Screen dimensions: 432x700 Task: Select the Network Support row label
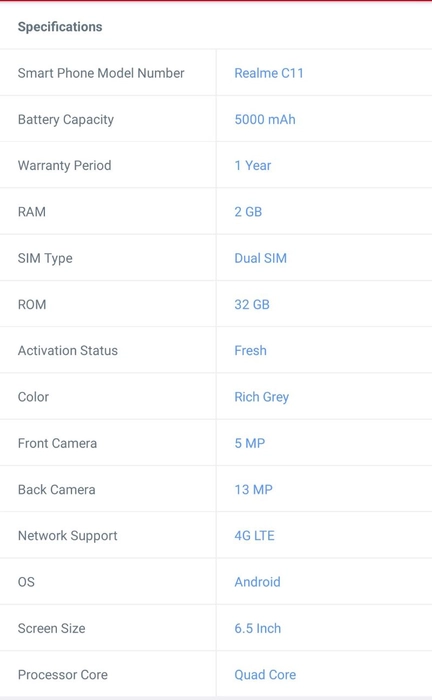tap(67, 536)
